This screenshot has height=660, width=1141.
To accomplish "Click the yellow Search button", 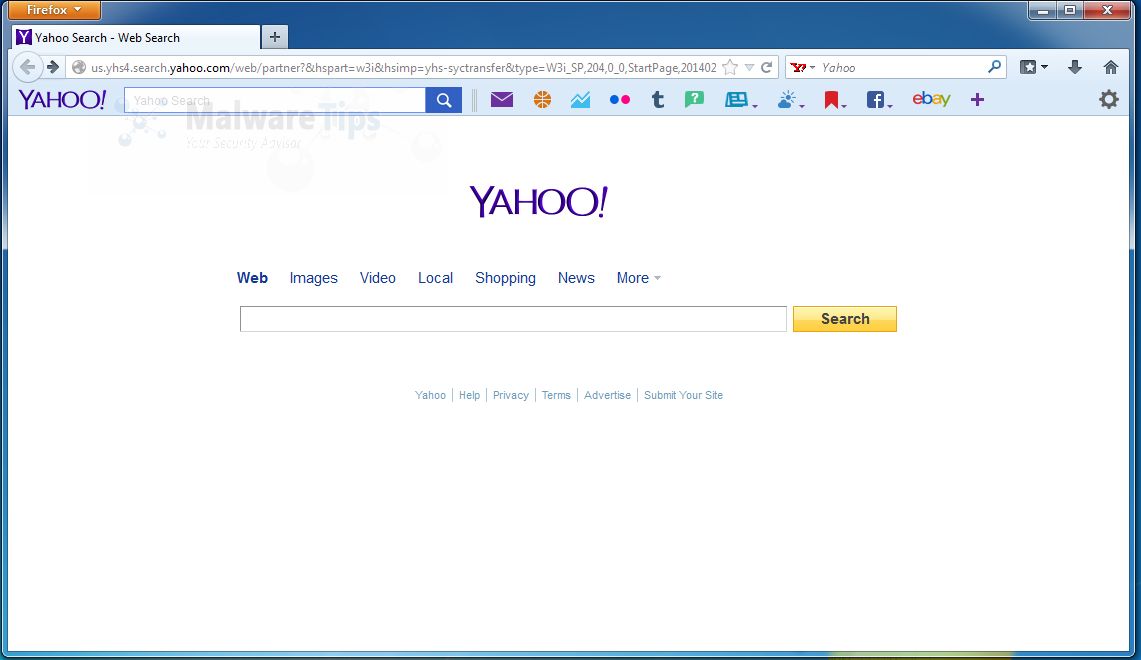I will tap(845, 319).
